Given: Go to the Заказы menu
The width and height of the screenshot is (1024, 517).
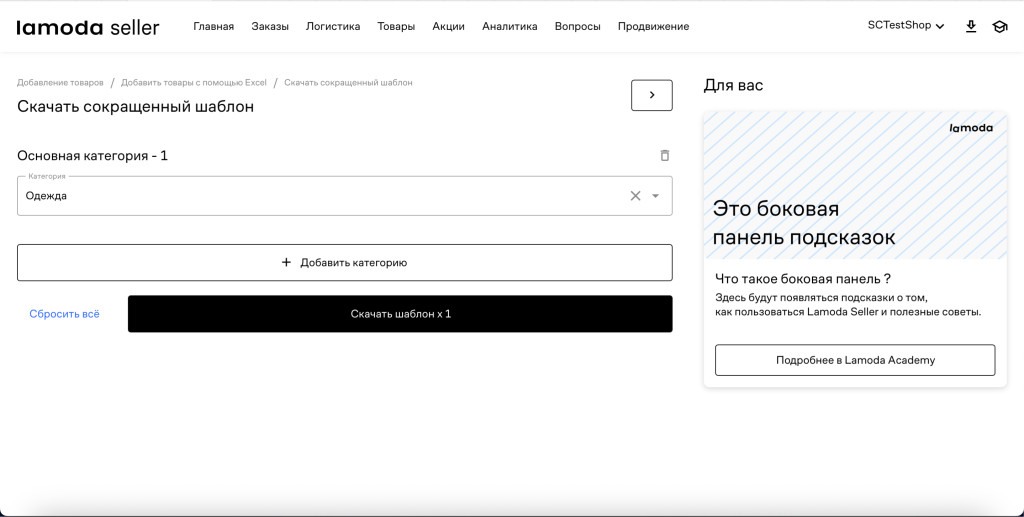Looking at the screenshot, I should point(270,27).
